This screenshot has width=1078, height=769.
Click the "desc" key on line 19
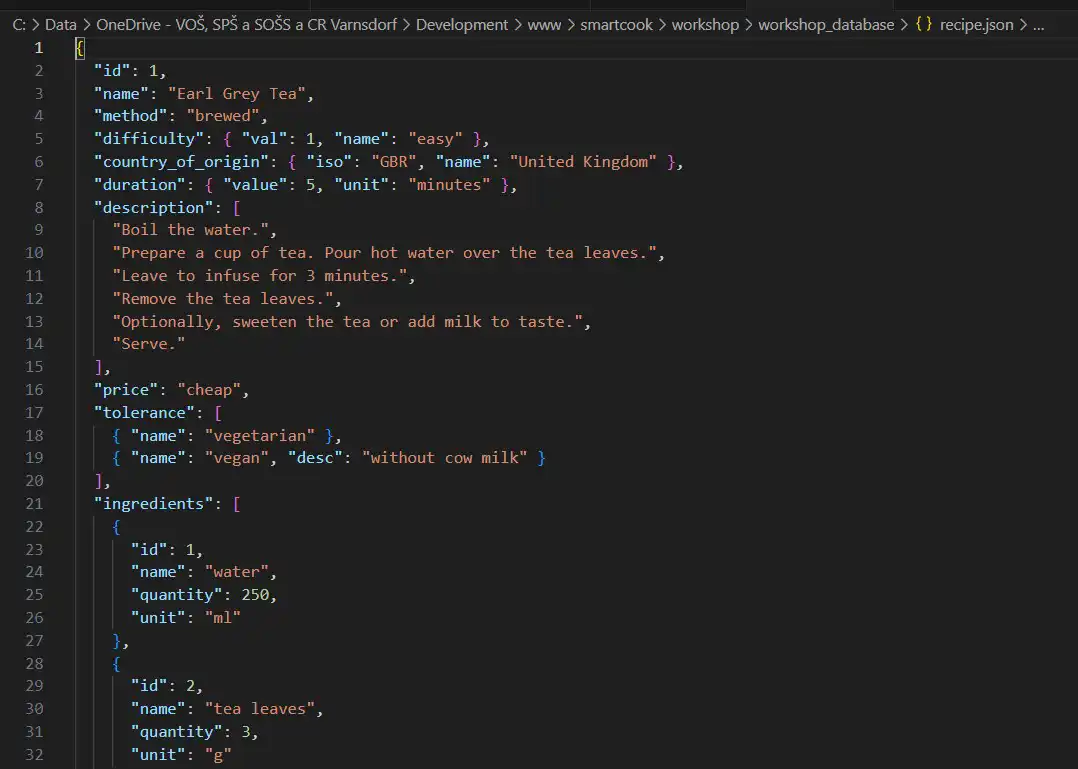tap(315, 458)
